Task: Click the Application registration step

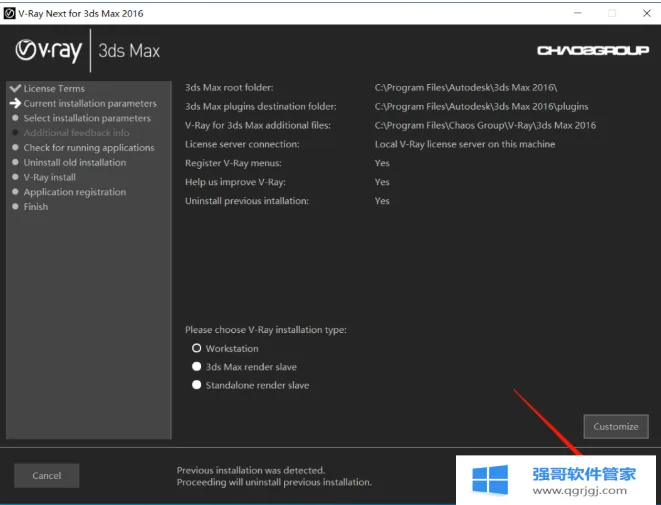Action: [x=75, y=192]
